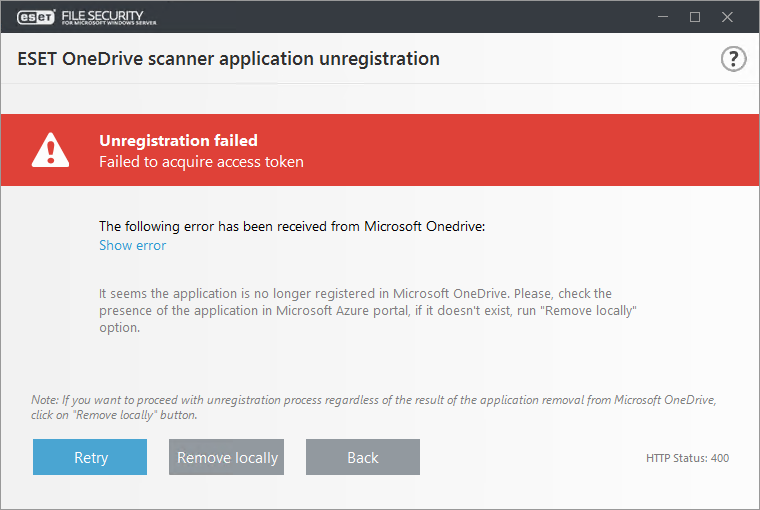The height and width of the screenshot is (510, 760).
Task: Click the italic Note text above buttons
Action: [373, 406]
